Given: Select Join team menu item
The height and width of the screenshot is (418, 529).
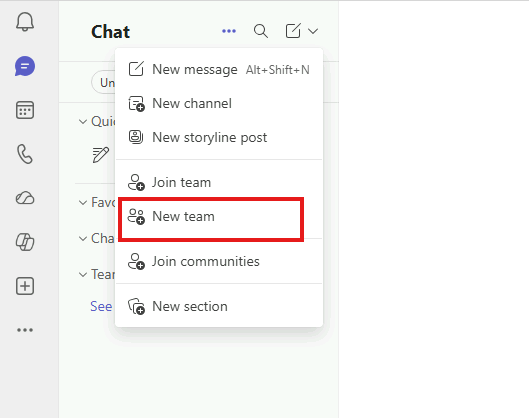Looking at the screenshot, I should point(219,183).
